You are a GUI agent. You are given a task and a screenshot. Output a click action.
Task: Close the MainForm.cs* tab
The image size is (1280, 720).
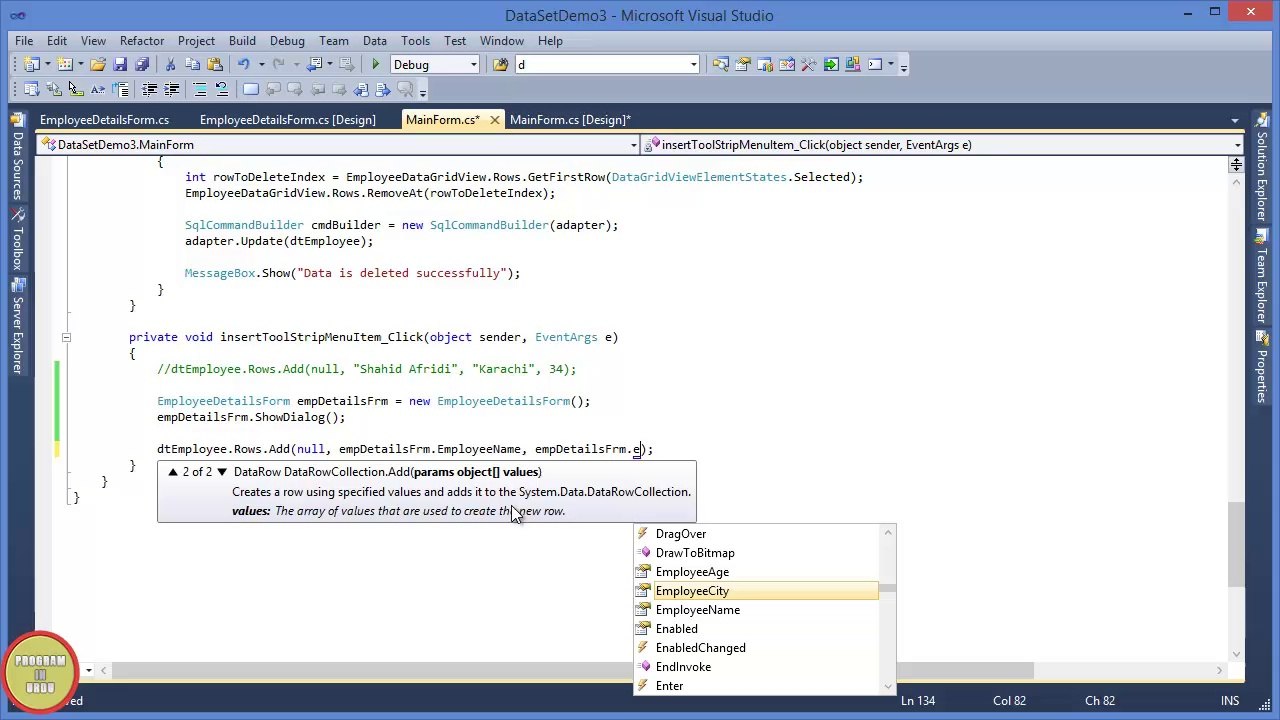click(x=494, y=120)
